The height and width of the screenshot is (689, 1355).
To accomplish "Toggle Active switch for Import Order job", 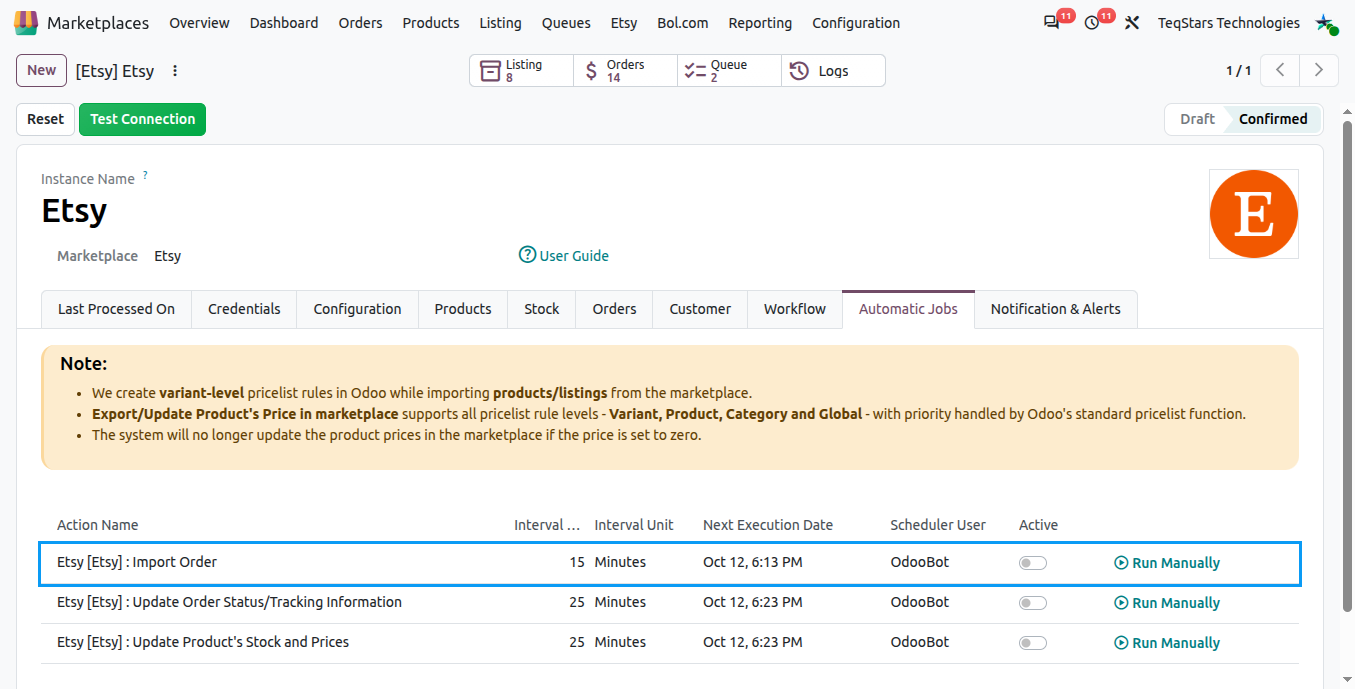I will tap(1033, 563).
